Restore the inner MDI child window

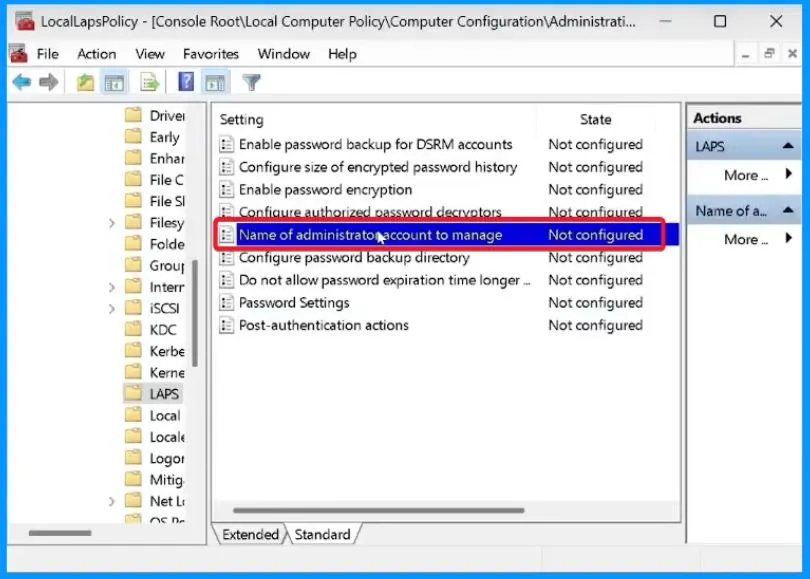point(769,53)
